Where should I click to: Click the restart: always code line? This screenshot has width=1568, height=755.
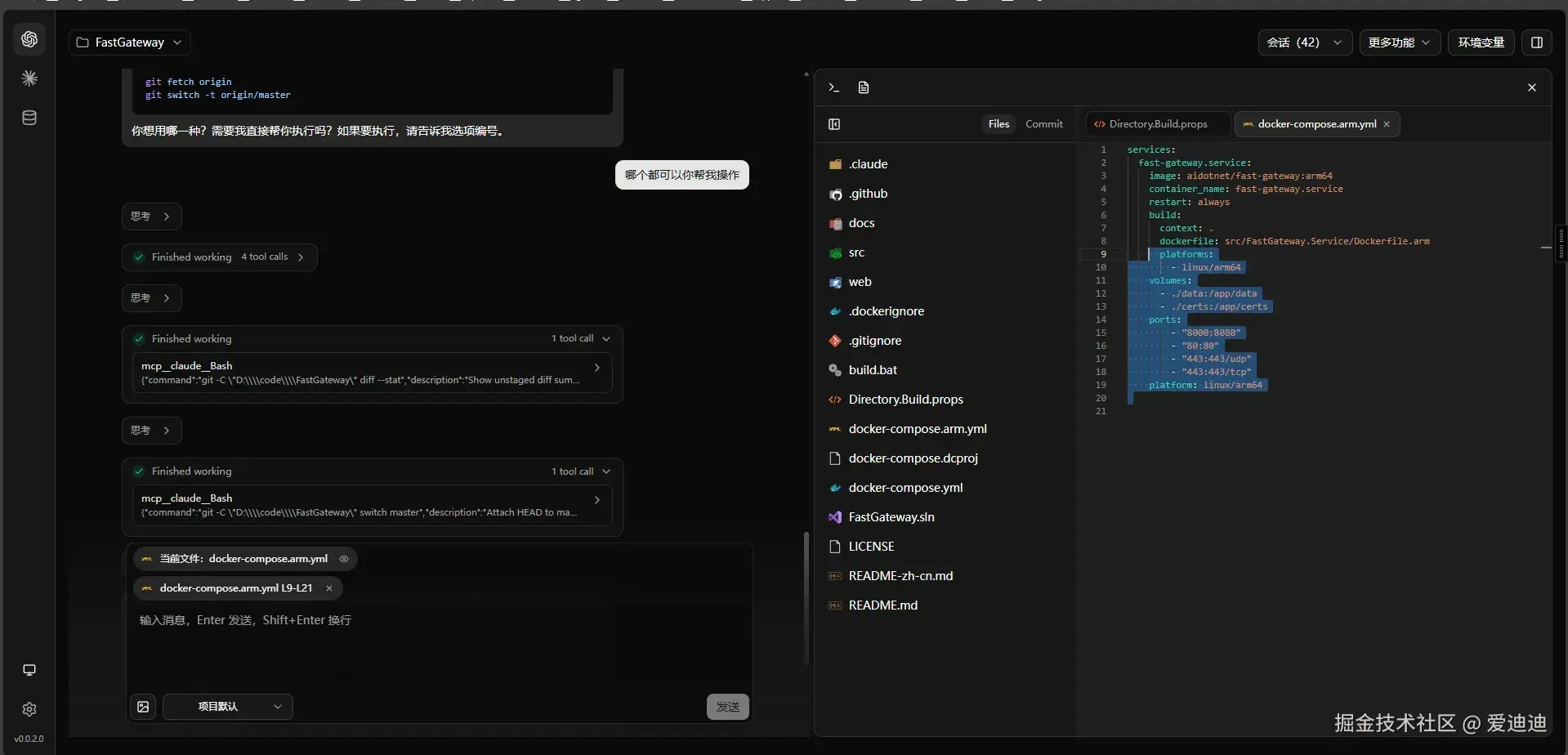click(x=1189, y=202)
